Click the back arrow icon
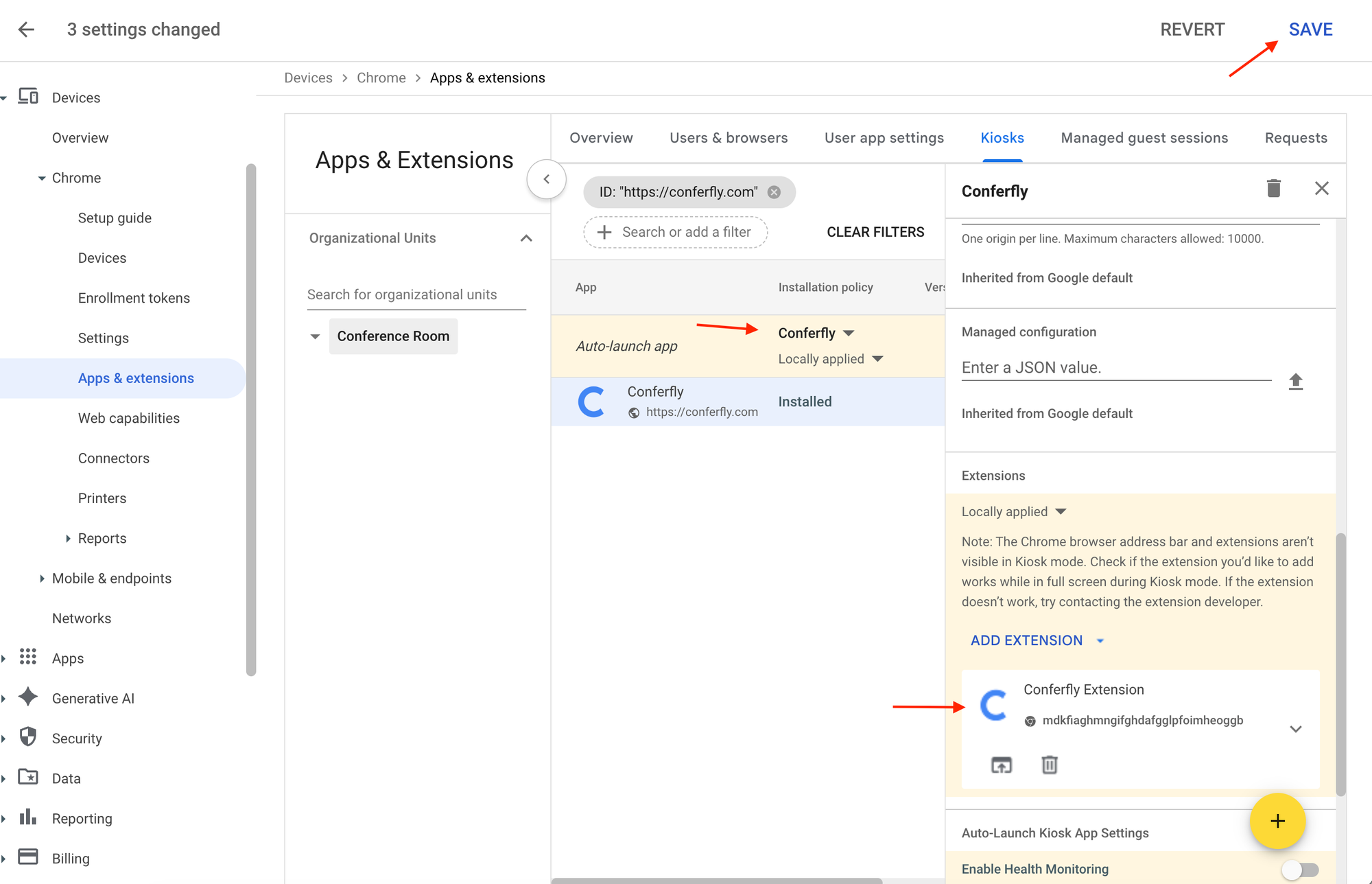The image size is (1372, 884). tap(26, 30)
